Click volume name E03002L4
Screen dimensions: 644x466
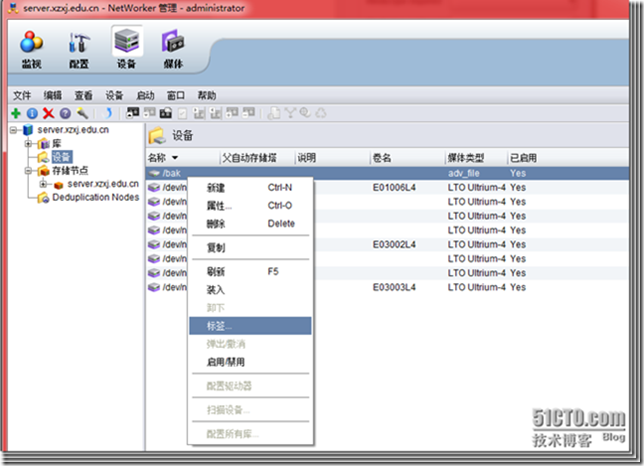(394, 245)
